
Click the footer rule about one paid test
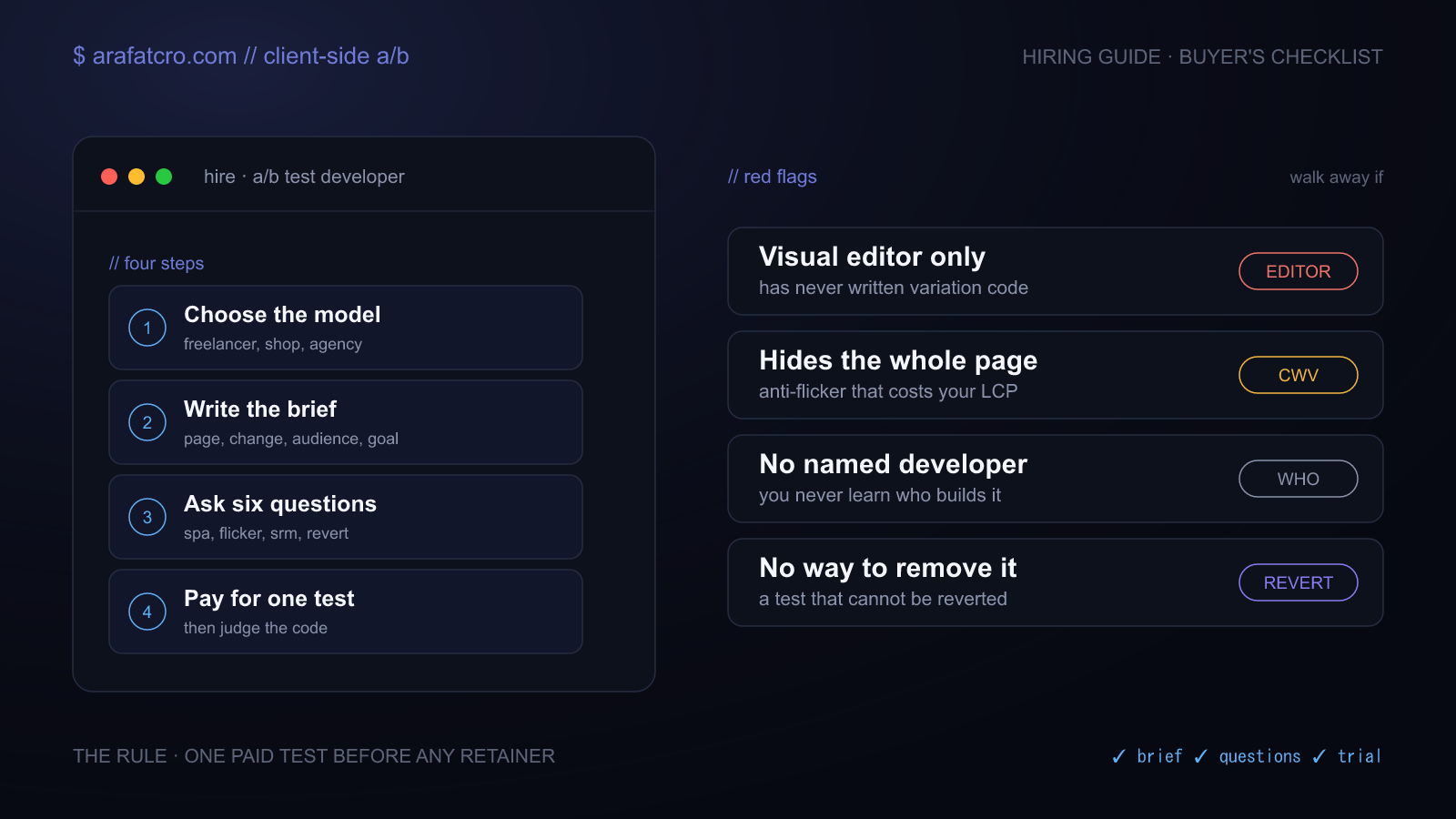pyautogui.click(x=314, y=756)
